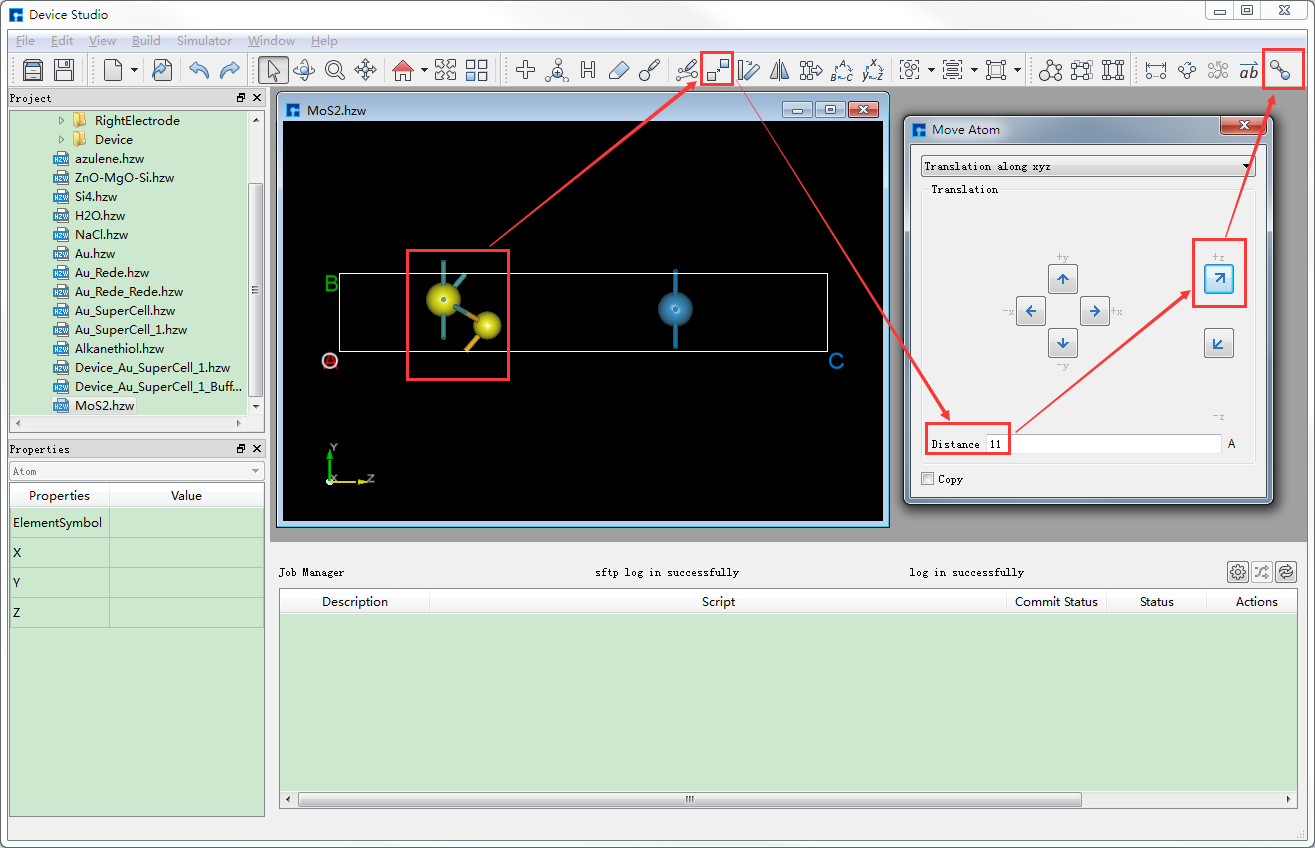Click the add hydrogen H icon

[x=588, y=70]
